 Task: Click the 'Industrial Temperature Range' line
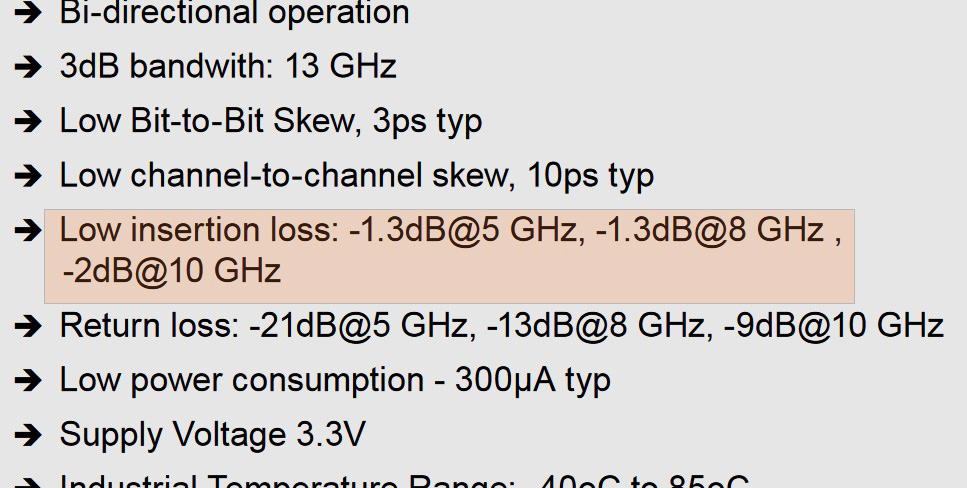[405, 481]
